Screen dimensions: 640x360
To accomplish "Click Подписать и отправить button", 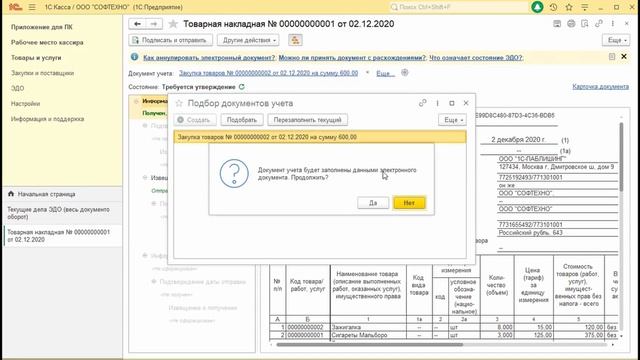I will pos(171,40).
